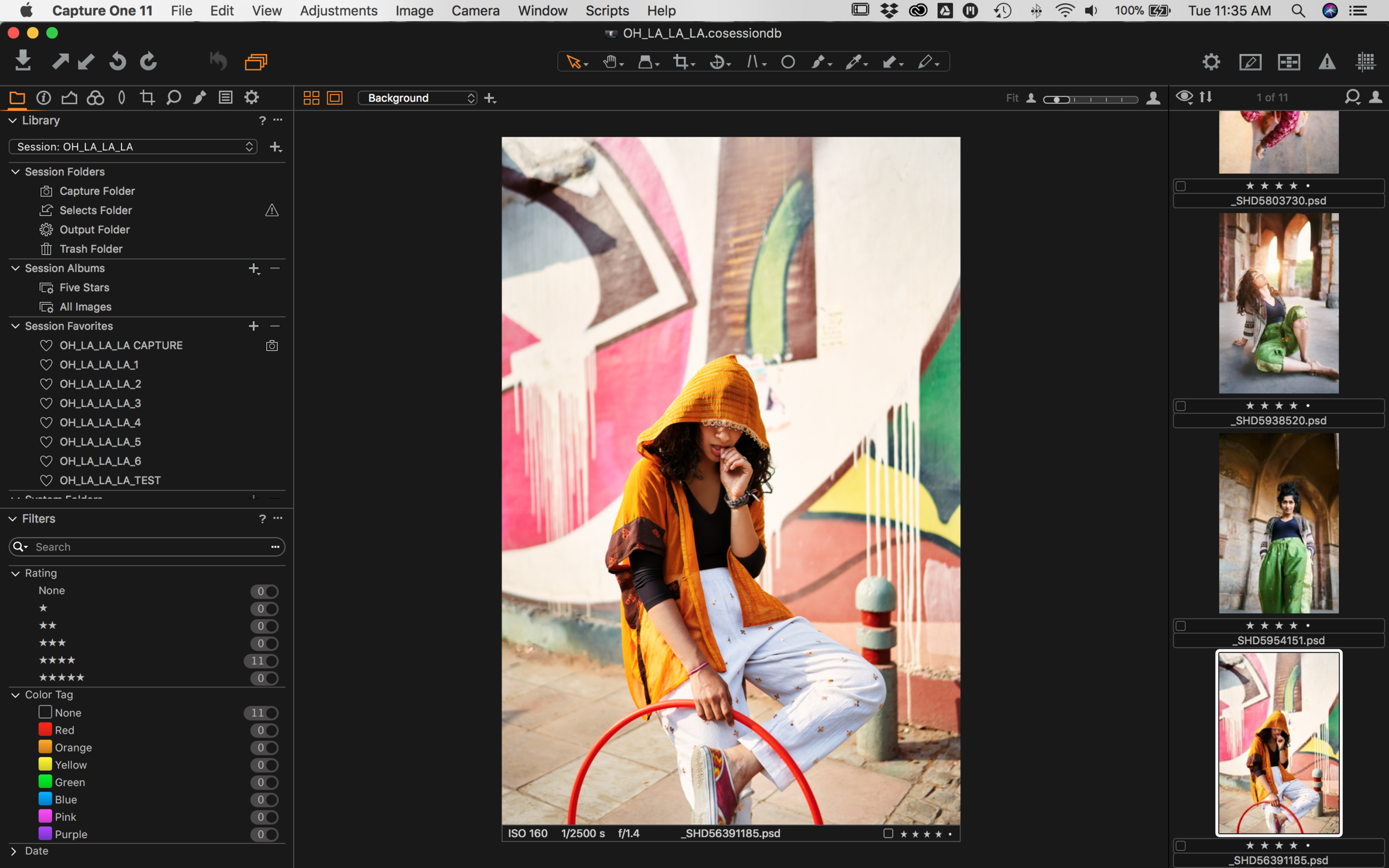1389x868 pixels.
Task: Toggle browser visibility eye icon
Action: (x=1185, y=97)
